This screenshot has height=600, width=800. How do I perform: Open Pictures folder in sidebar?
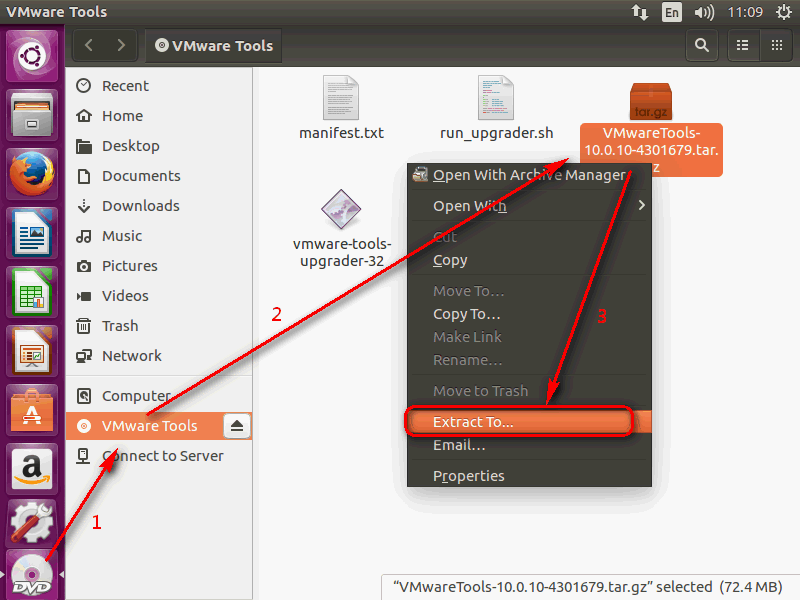159,266
